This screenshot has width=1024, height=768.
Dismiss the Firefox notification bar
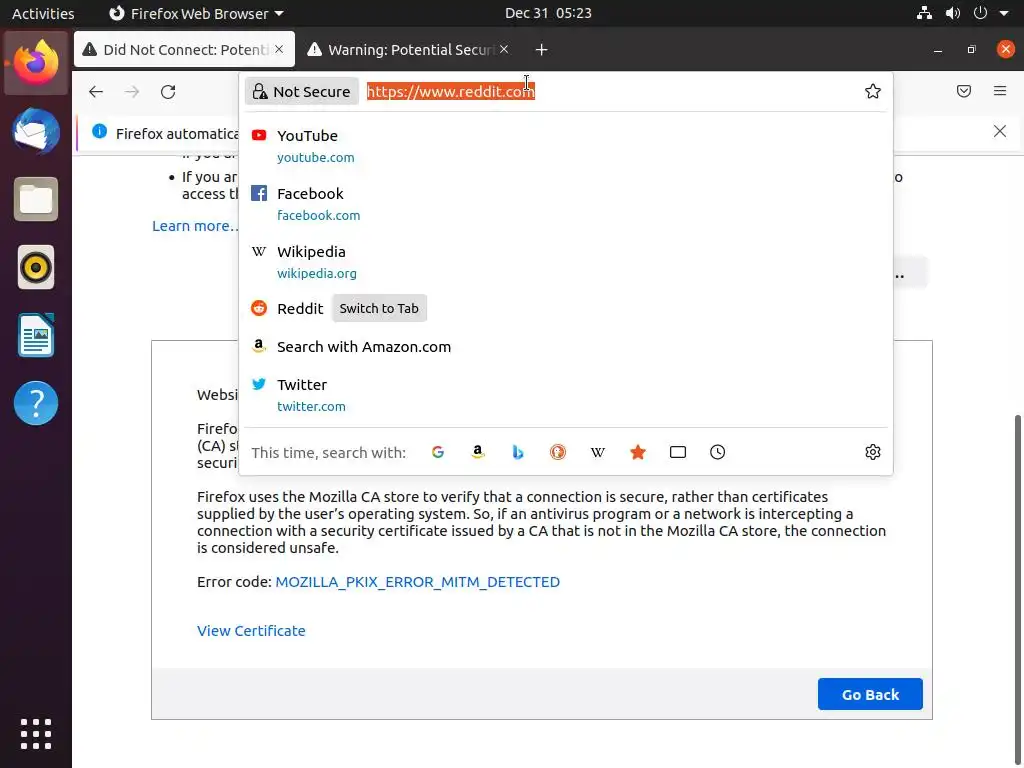pyautogui.click(x=999, y=131)
